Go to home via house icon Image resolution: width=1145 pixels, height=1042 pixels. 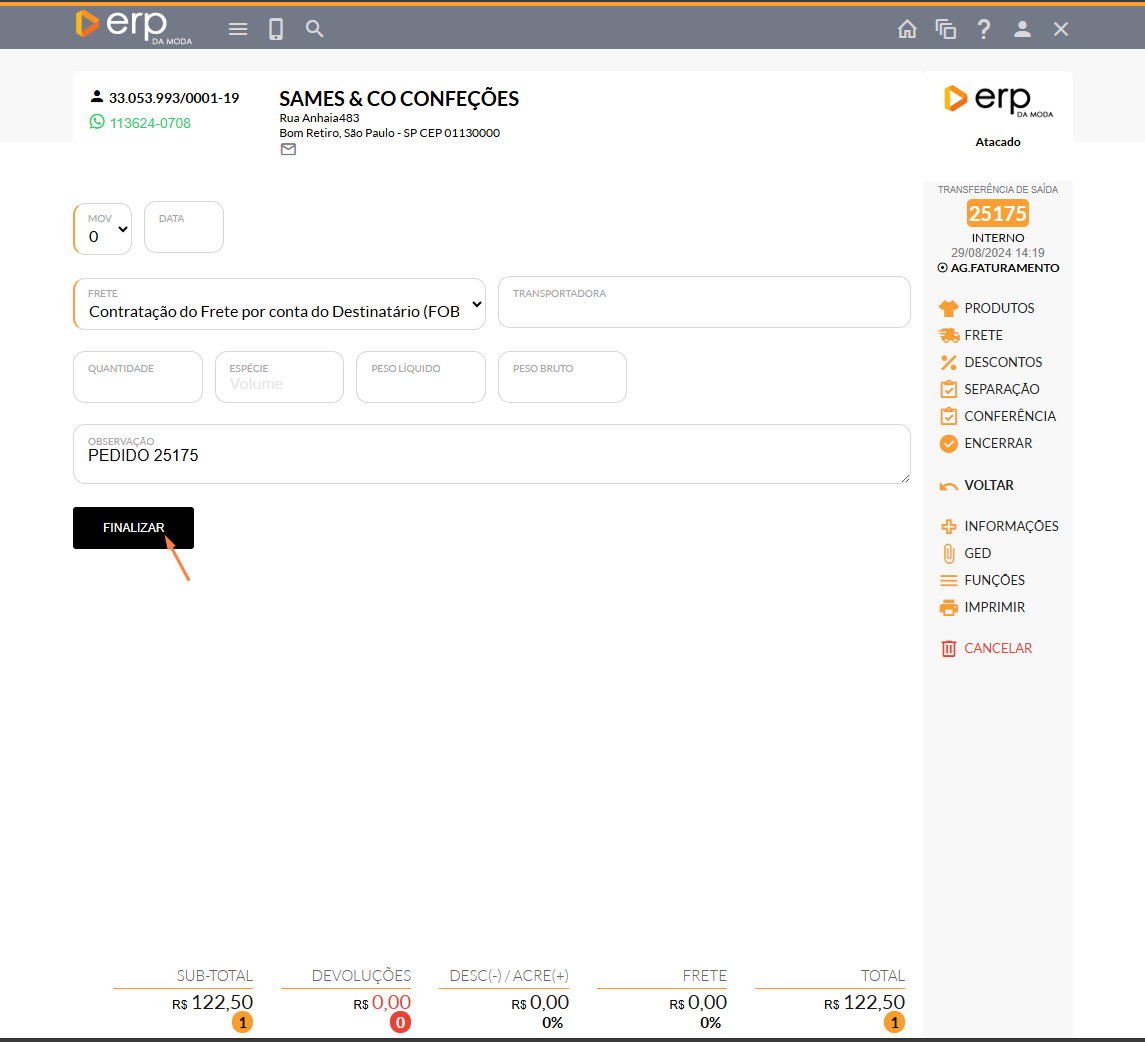click(907, 29)
